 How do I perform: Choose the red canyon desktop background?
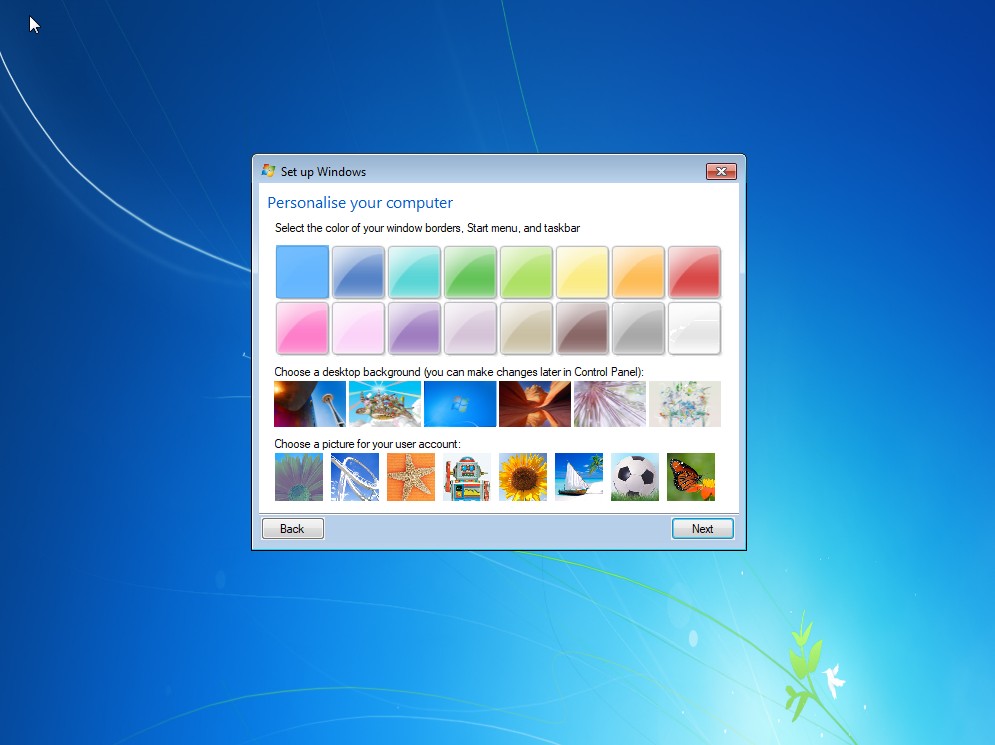535,404
